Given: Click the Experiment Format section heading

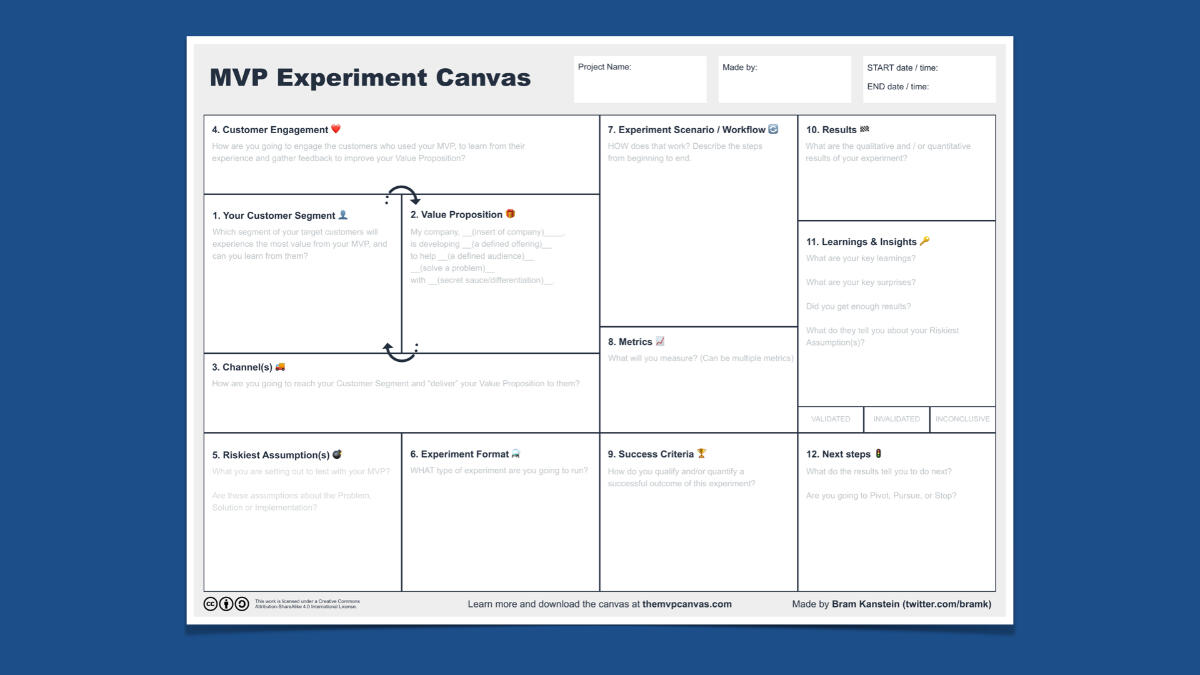Looking at the screenshot, I should (459, 454).
